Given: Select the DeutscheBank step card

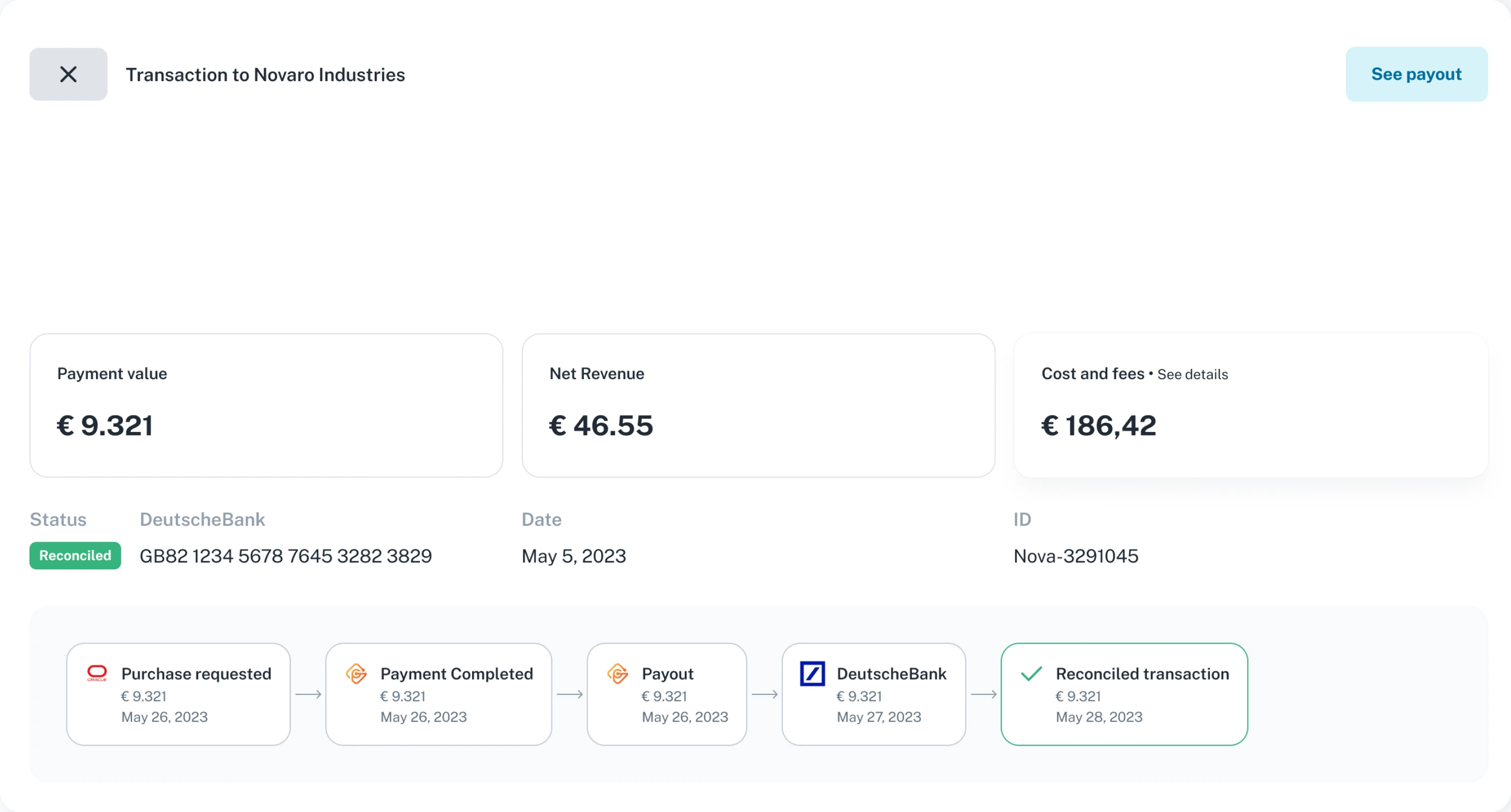Looking at the screenshot, I should (873, 694).
